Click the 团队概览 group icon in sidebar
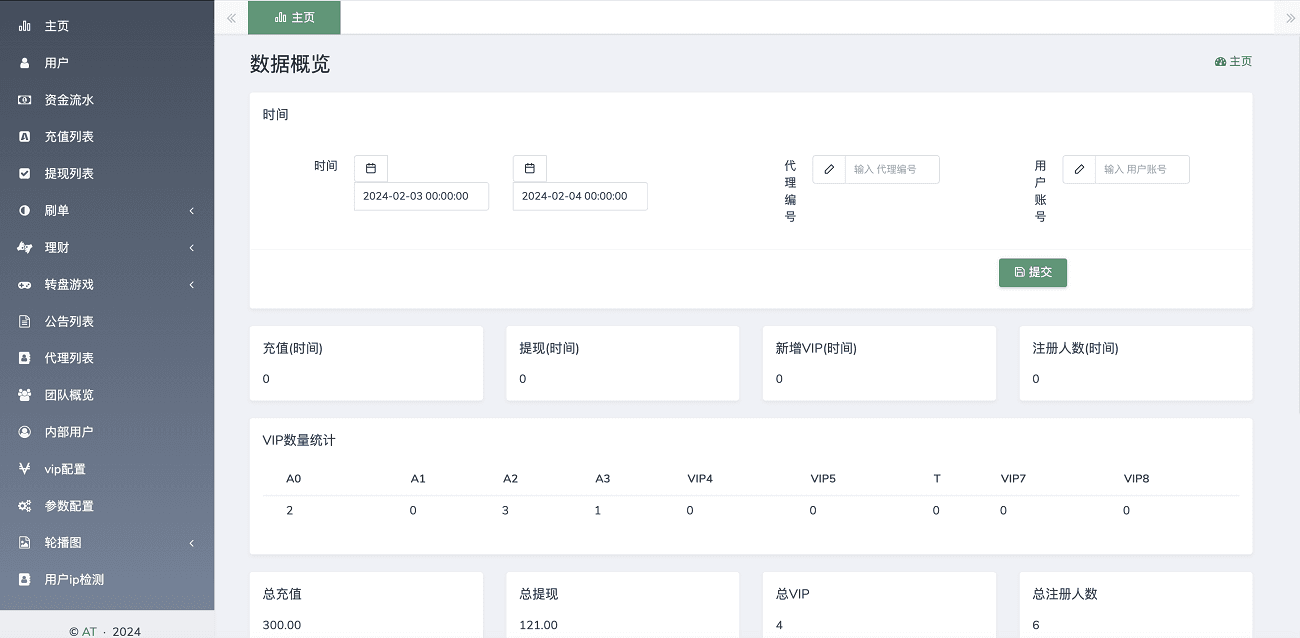Image resolution: width=1300 pixels, height=638 pixels. pos(25,395)
